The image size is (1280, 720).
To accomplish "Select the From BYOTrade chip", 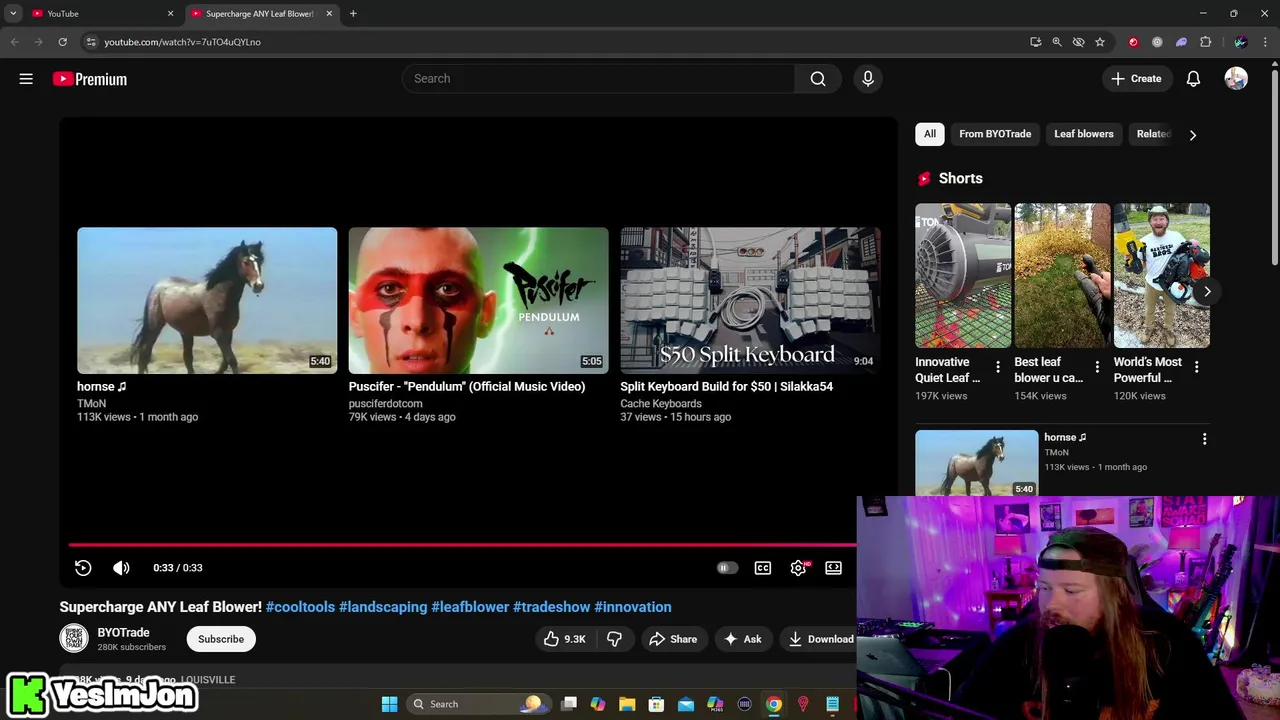I will click(x=995, y=134).
